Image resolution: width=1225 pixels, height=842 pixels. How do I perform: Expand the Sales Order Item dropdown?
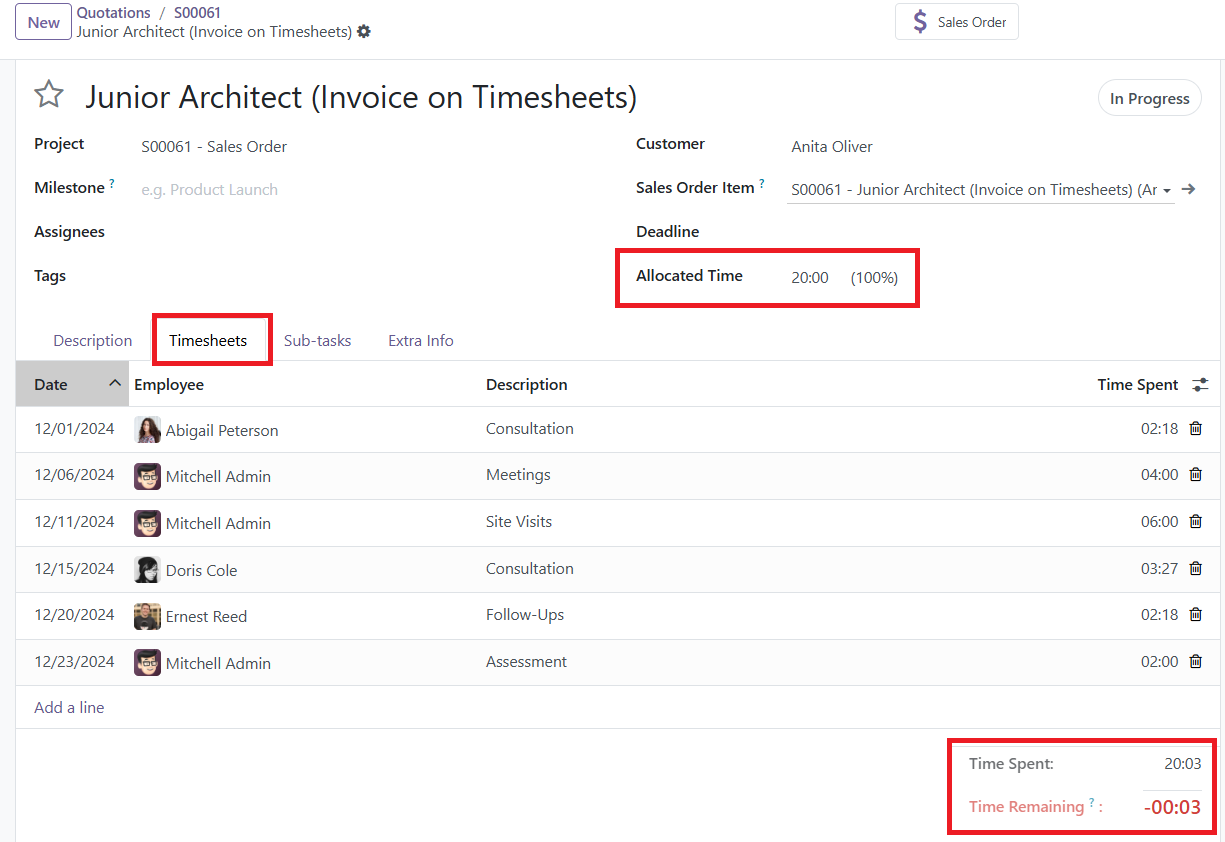[1167, 191]
